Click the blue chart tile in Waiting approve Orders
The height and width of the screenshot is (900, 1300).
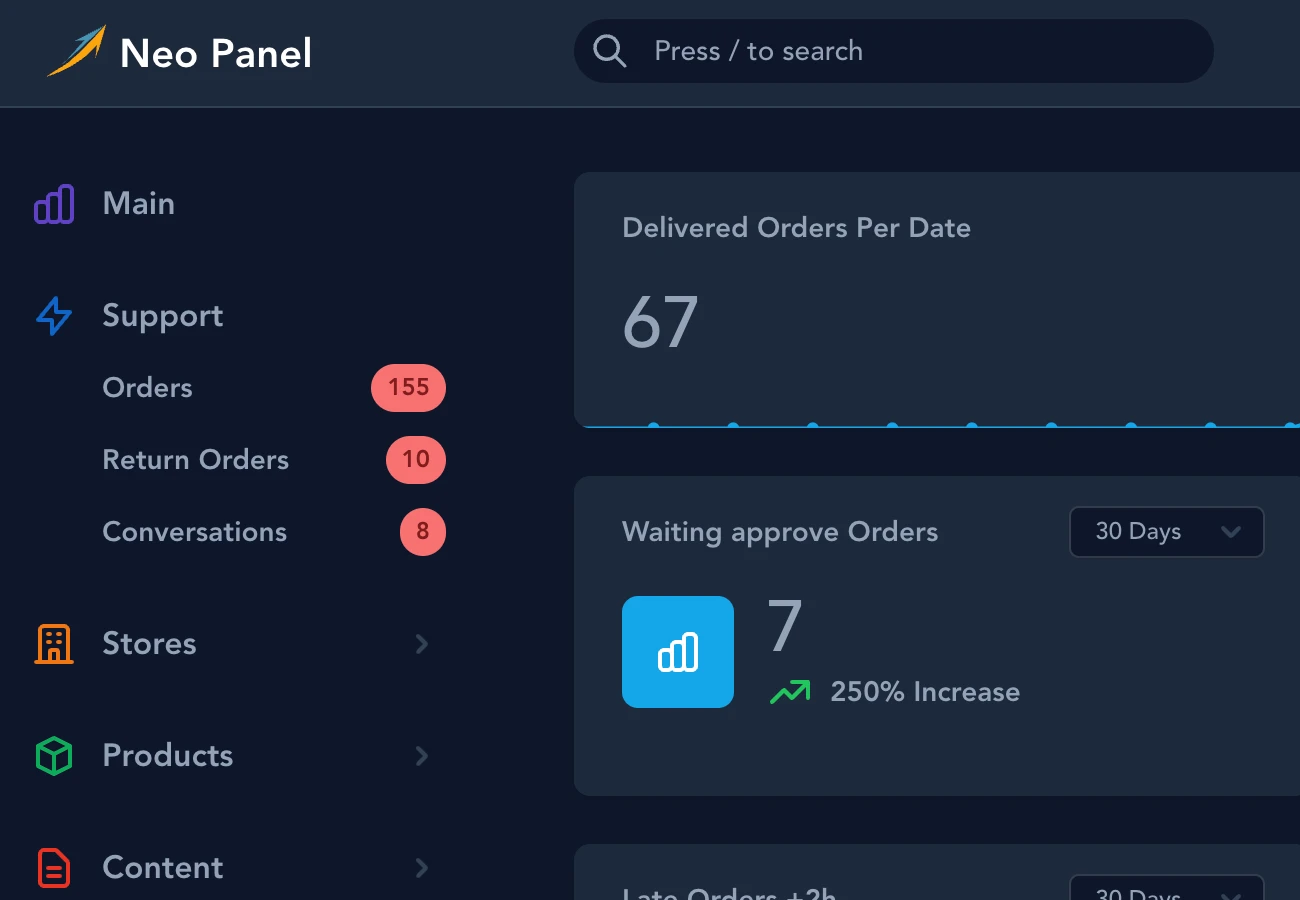point(678,652)
